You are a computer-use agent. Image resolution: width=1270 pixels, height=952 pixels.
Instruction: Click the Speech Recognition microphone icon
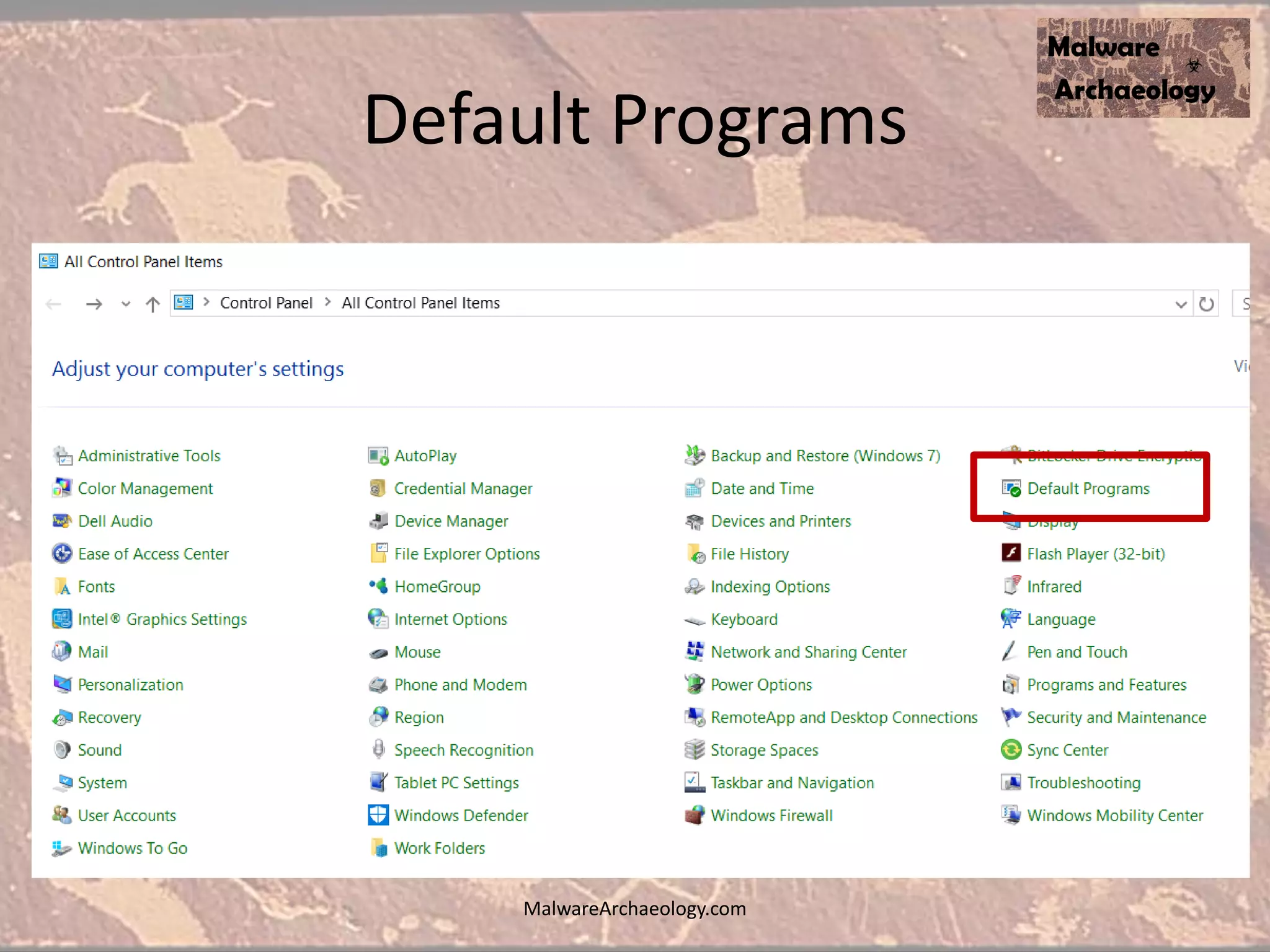378,749
